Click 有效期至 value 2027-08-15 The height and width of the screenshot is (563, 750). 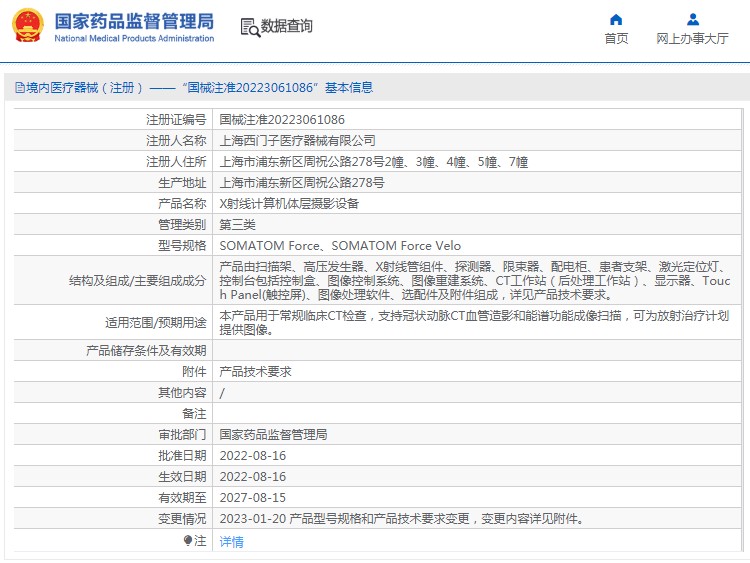pyautogui.click(x=253, y=497)
